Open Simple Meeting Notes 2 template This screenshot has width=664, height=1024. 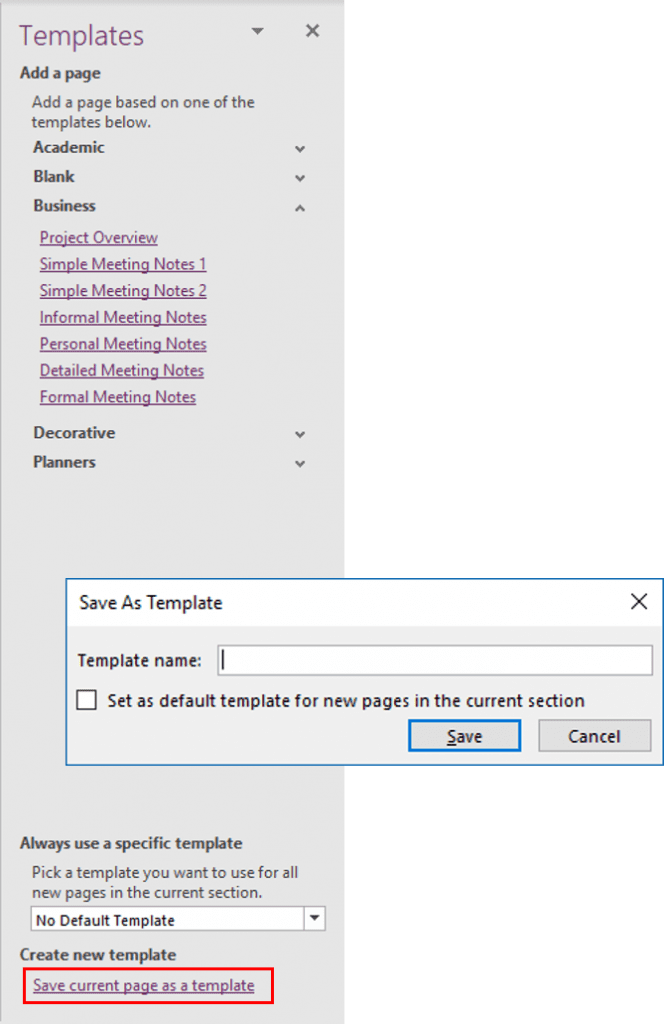coord(123,291)
